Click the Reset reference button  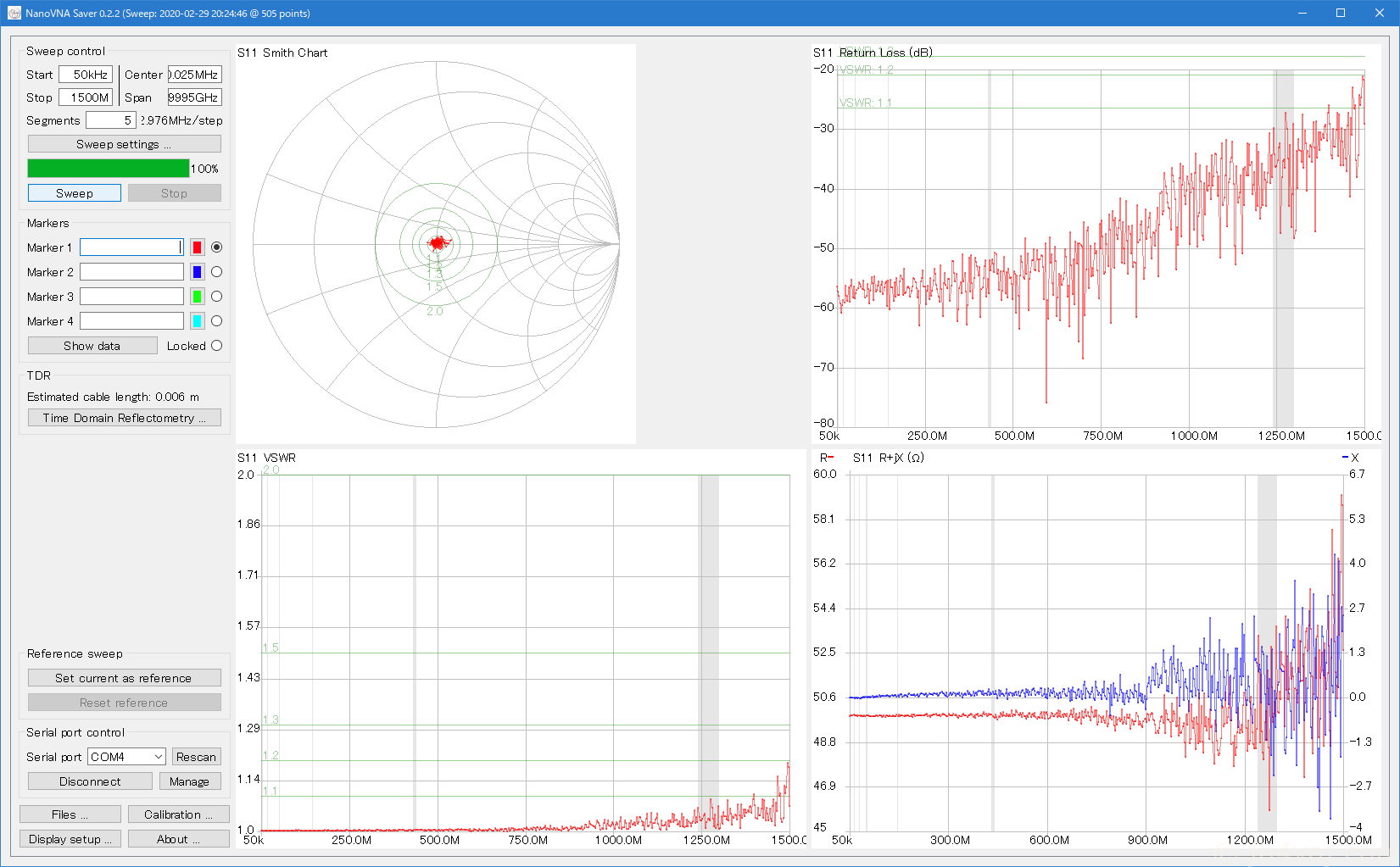point(125,703)
